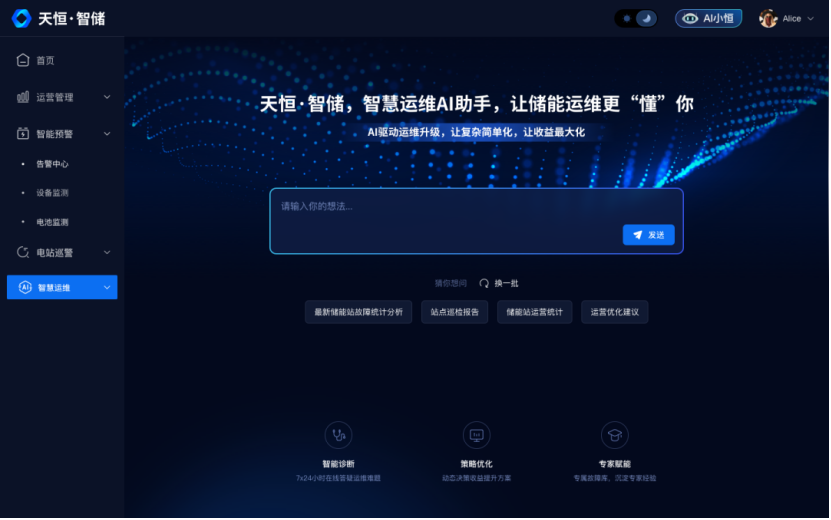Click the 专家赋能 graduation cap icon
The image size is (831, 520).
click(615, 435)
